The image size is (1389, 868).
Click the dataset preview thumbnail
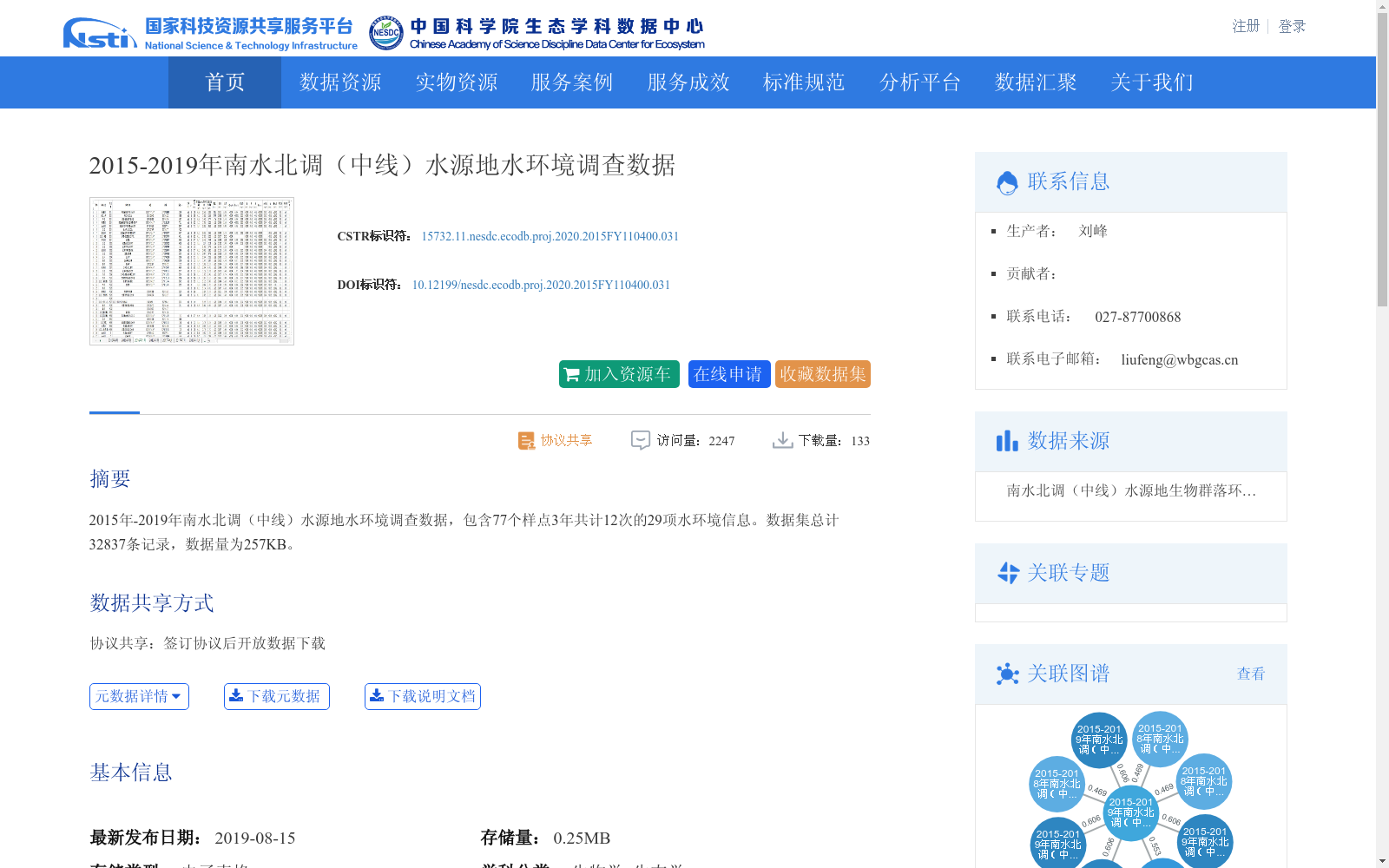point(192,271)
